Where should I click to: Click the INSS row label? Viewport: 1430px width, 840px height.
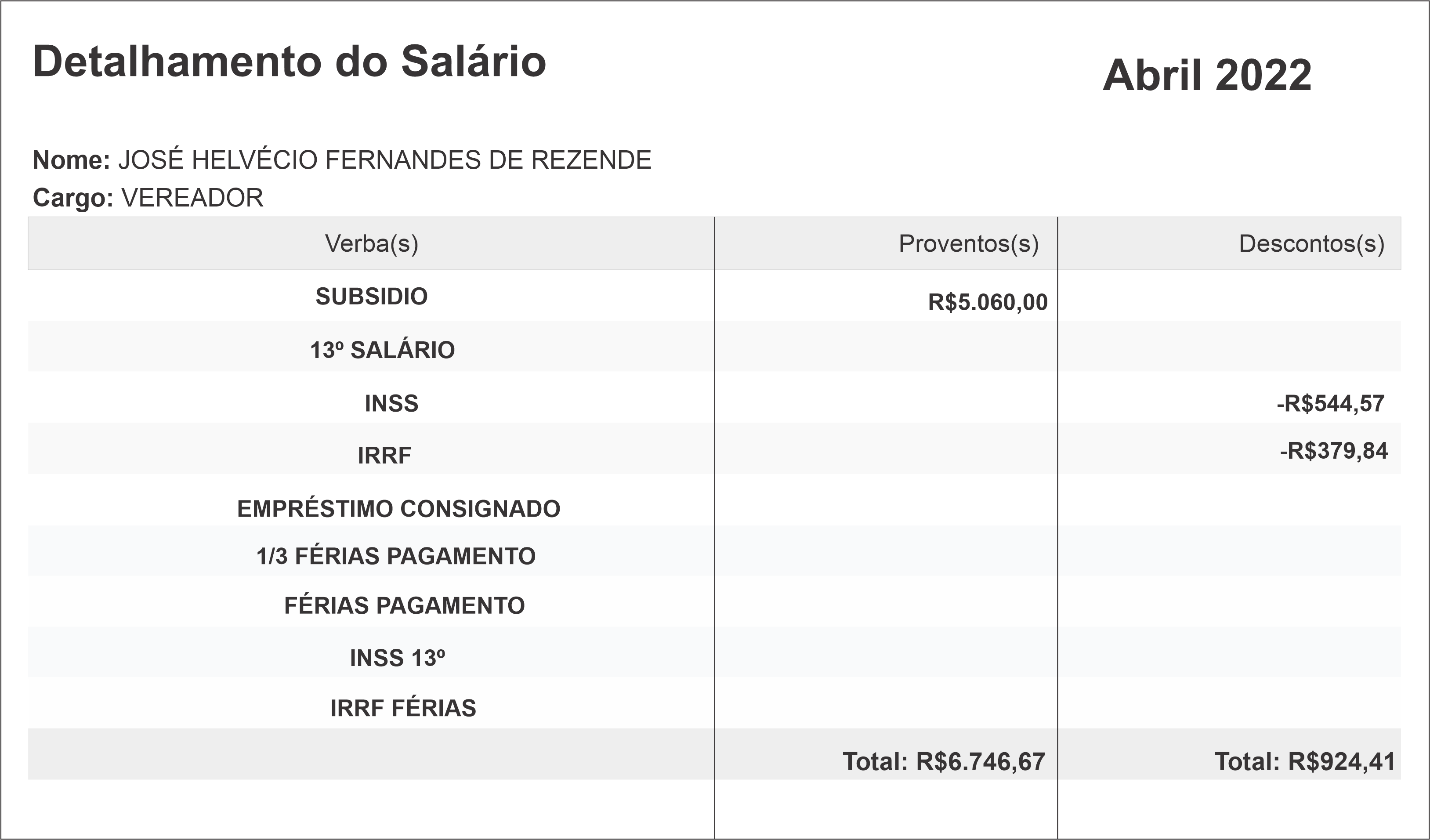tap(391, 404)
